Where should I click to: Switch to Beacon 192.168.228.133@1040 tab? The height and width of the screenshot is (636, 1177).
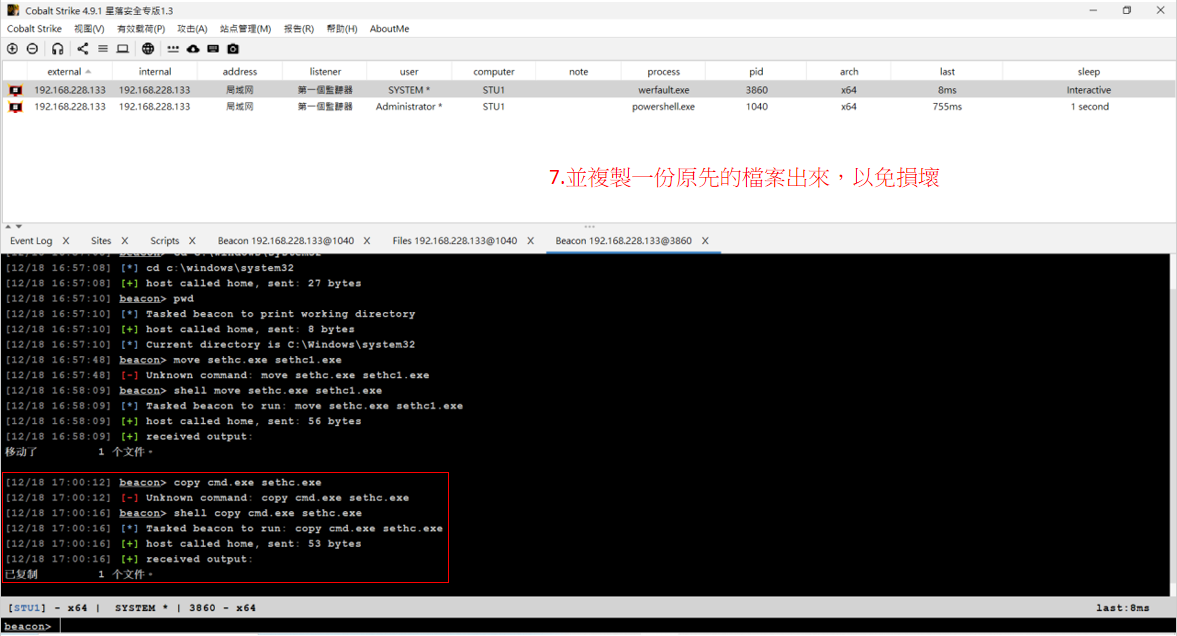286,241
